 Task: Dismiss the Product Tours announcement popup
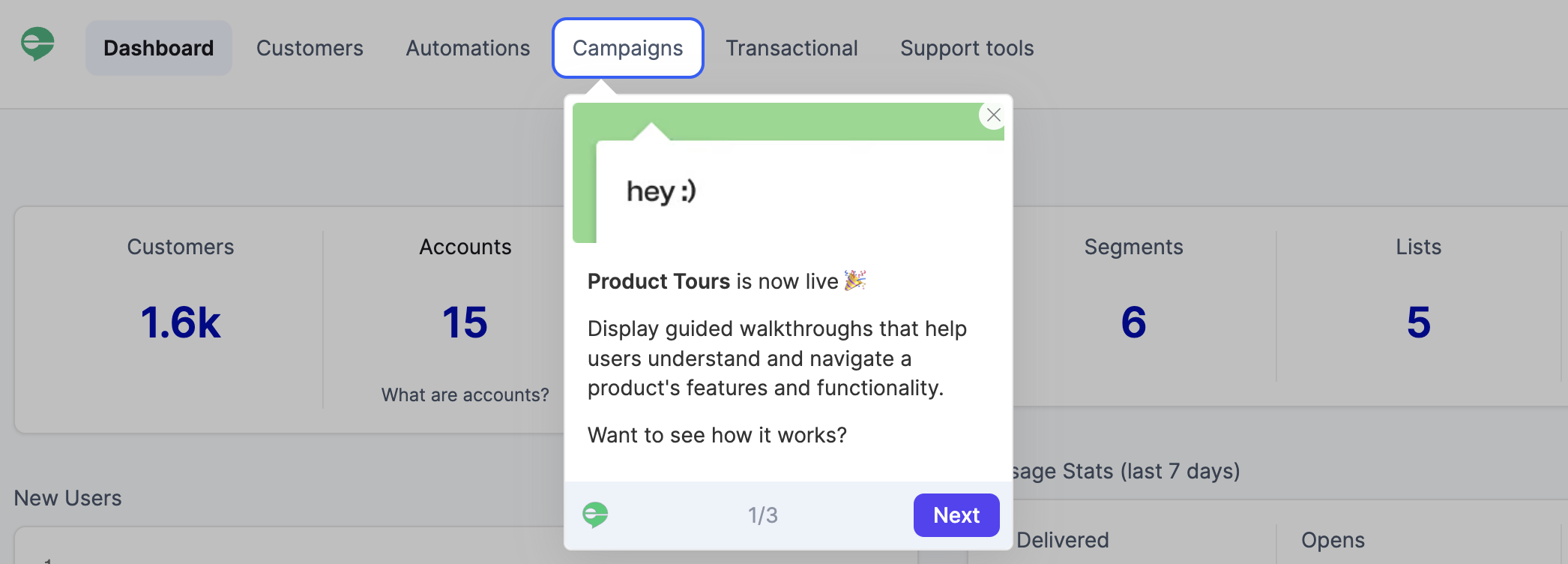(x=994, y=115)
